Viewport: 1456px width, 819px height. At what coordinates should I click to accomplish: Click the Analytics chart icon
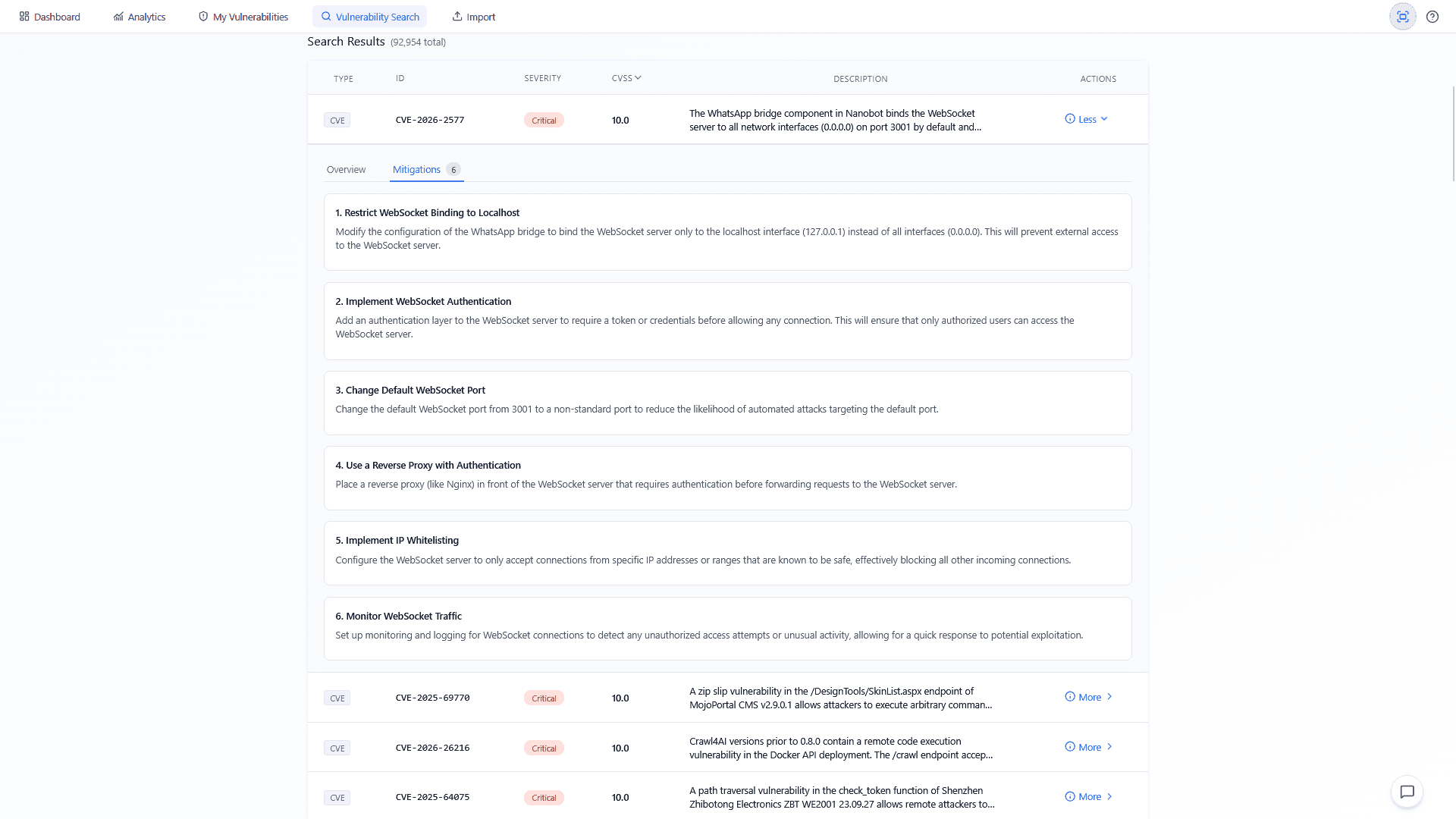(118, 16)
